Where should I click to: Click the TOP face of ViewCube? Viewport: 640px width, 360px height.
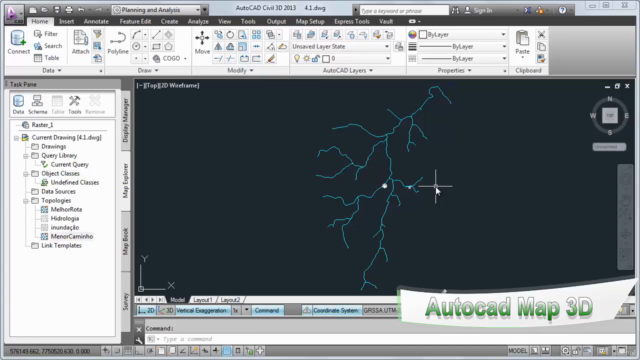point(610,116)
